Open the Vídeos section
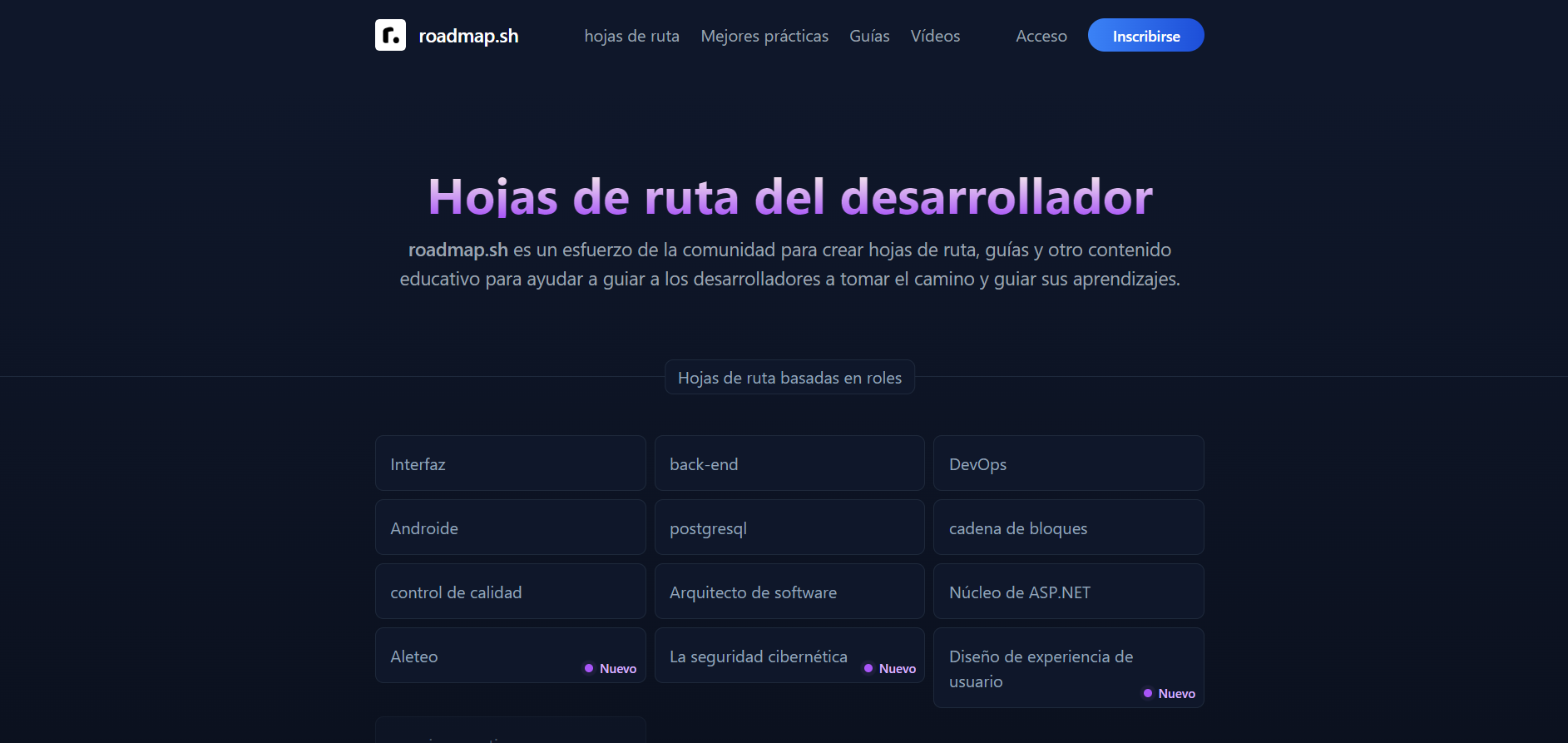 click(x=935, y=36)
